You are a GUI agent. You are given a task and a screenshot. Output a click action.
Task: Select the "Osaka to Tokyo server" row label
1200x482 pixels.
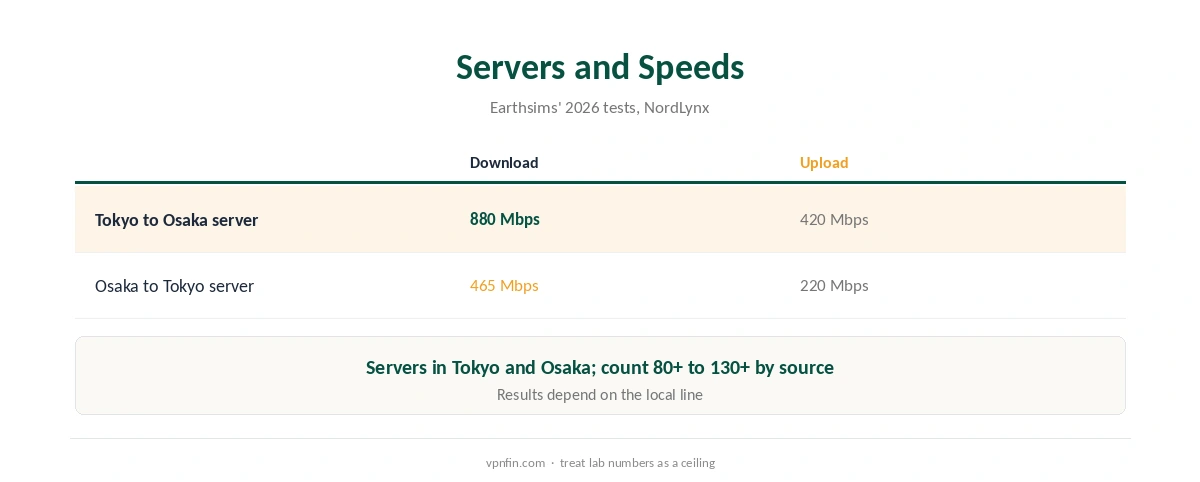175,286
